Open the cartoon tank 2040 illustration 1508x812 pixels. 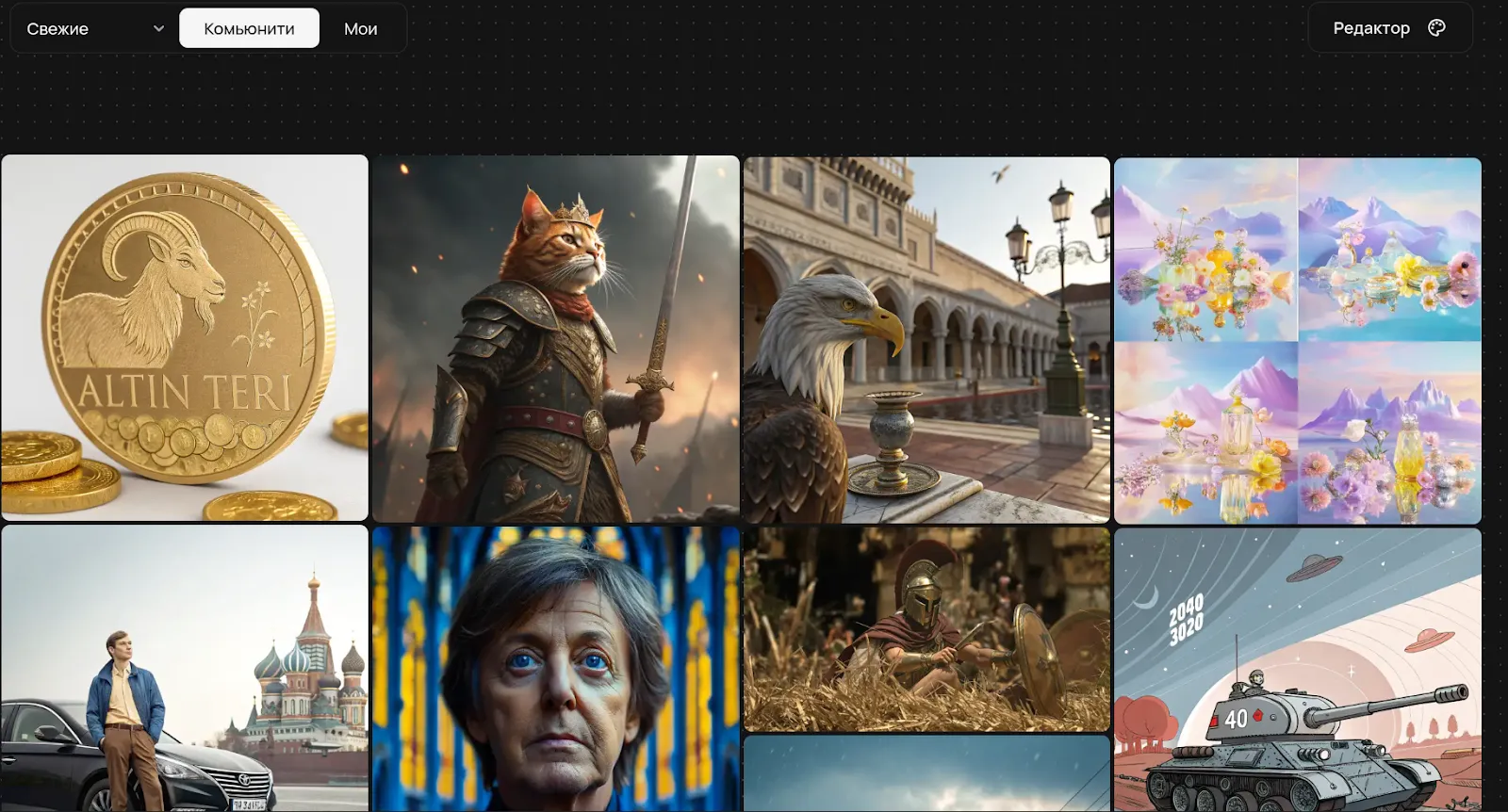(1298, 670)
